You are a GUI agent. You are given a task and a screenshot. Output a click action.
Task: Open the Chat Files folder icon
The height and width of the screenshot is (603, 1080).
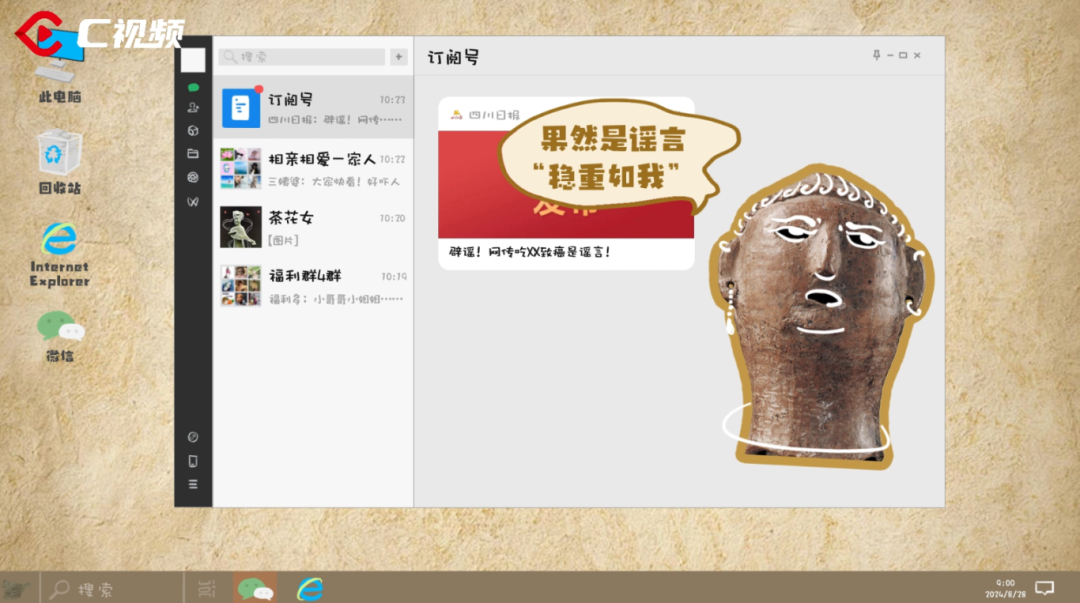tap(193, 153)
